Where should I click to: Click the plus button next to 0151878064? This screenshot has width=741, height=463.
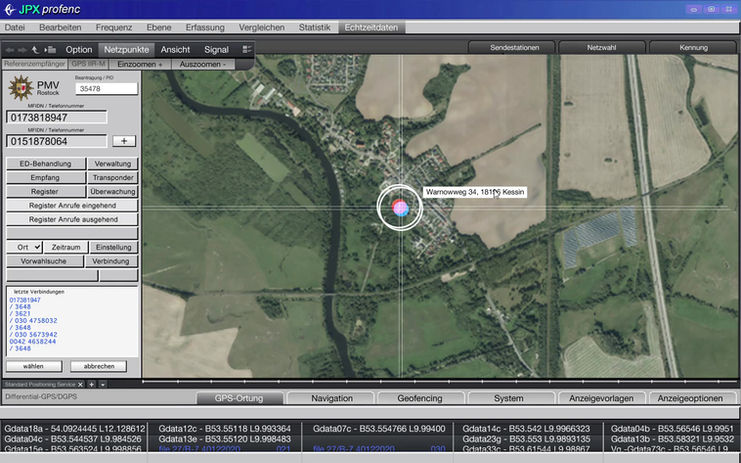(x=124, y=141)
